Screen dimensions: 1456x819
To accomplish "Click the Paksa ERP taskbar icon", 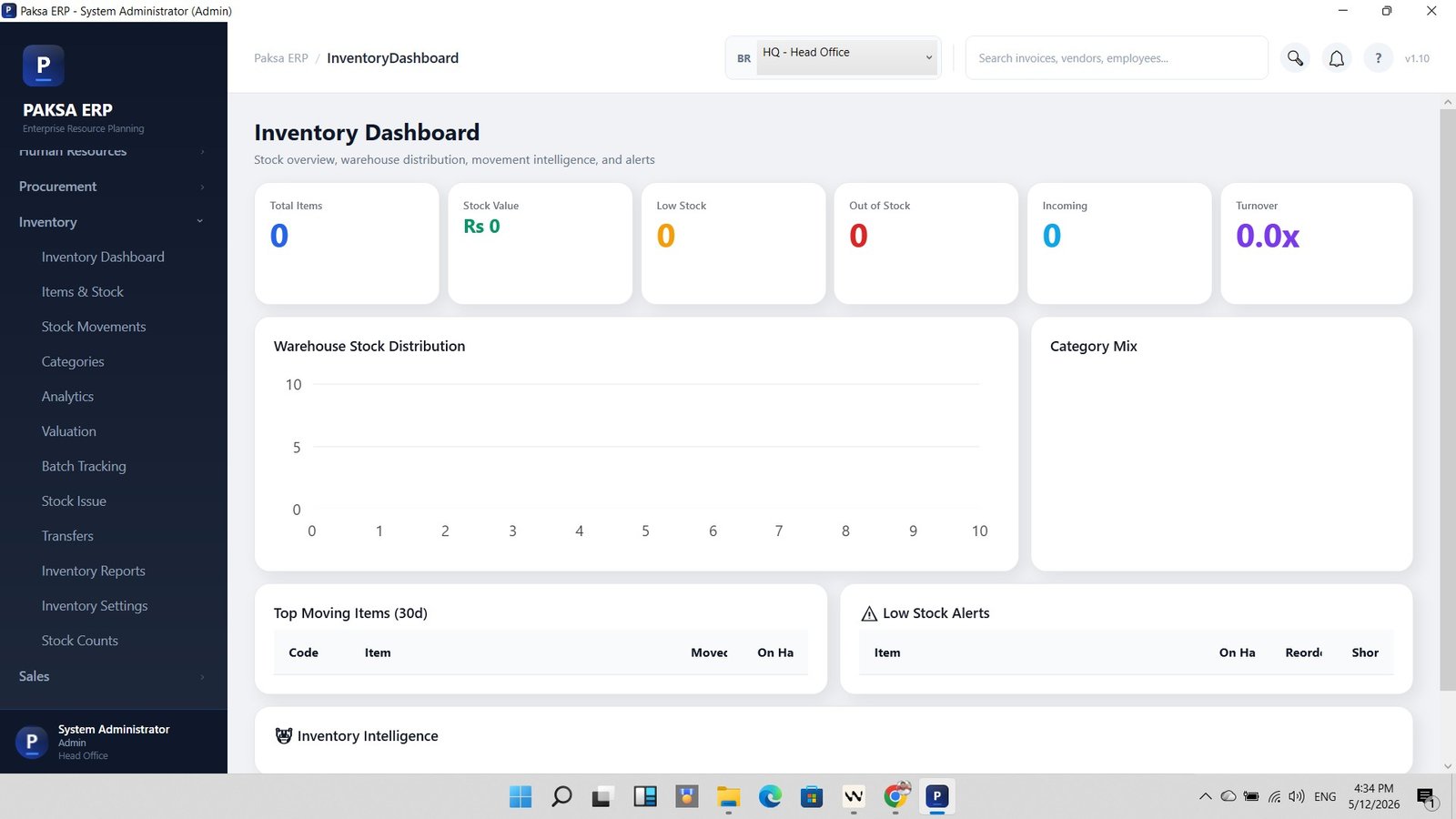I will coord(936,797).
